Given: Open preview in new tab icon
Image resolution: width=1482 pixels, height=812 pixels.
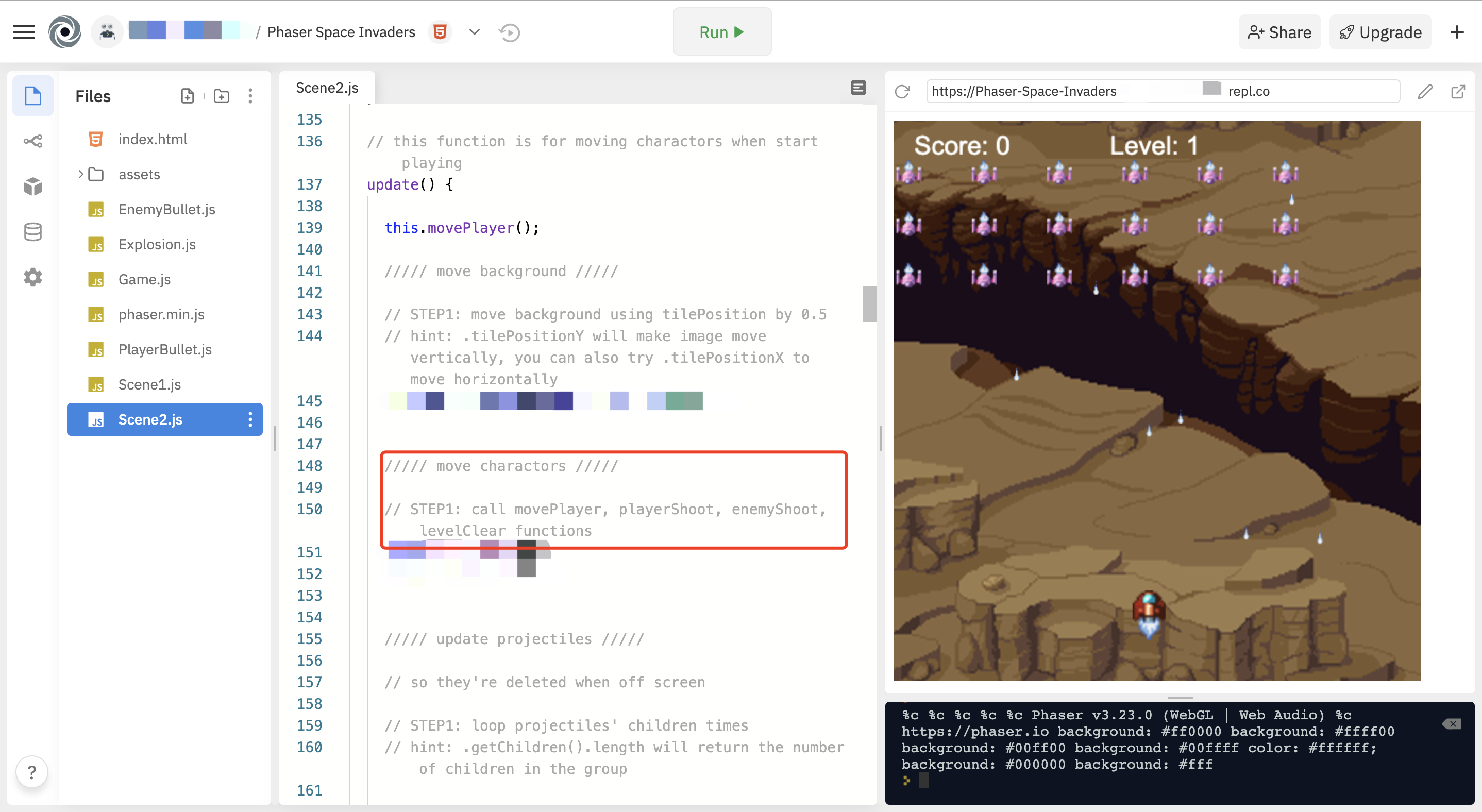Looking at the screenshot, I should tap(1458, 91).
